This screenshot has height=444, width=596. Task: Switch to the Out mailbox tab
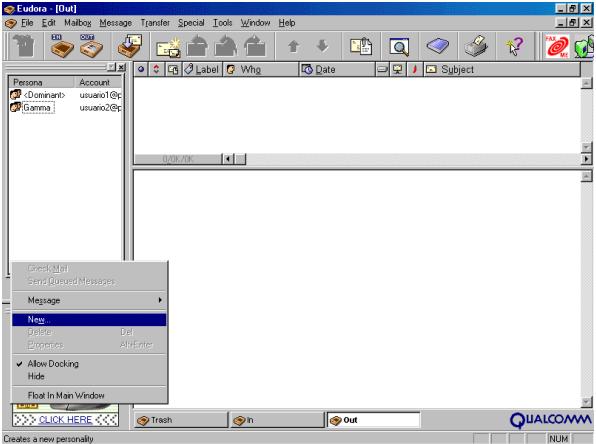pos(374,420)
